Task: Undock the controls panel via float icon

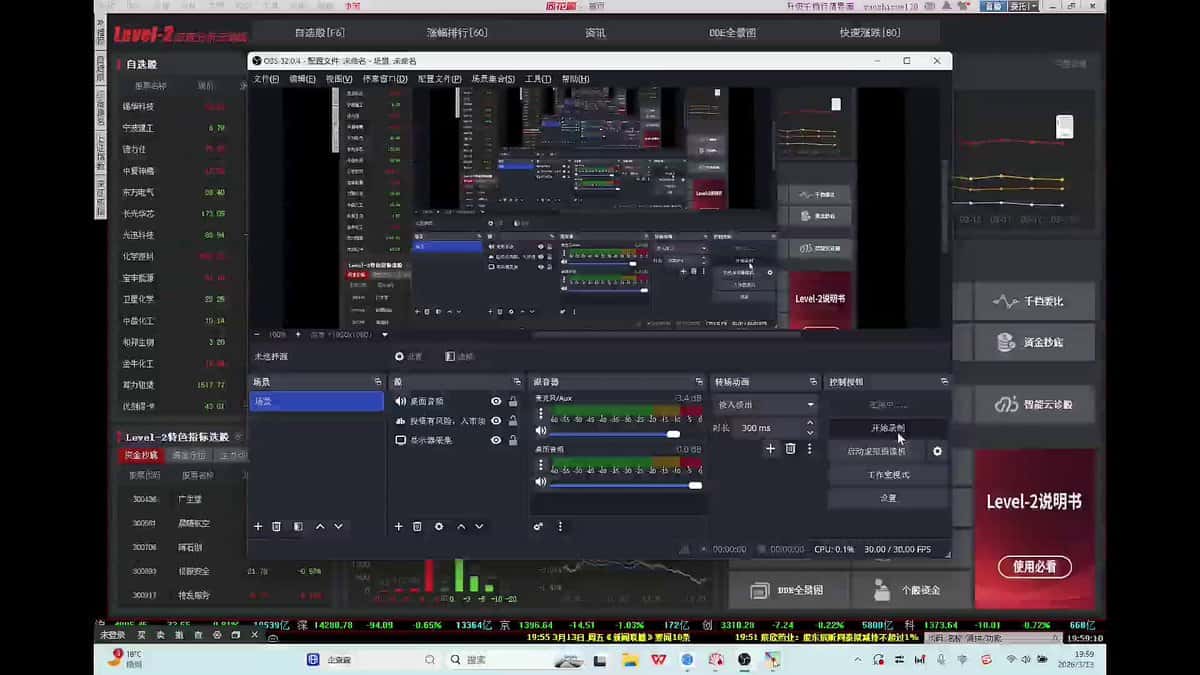Action: click(944, 382)
